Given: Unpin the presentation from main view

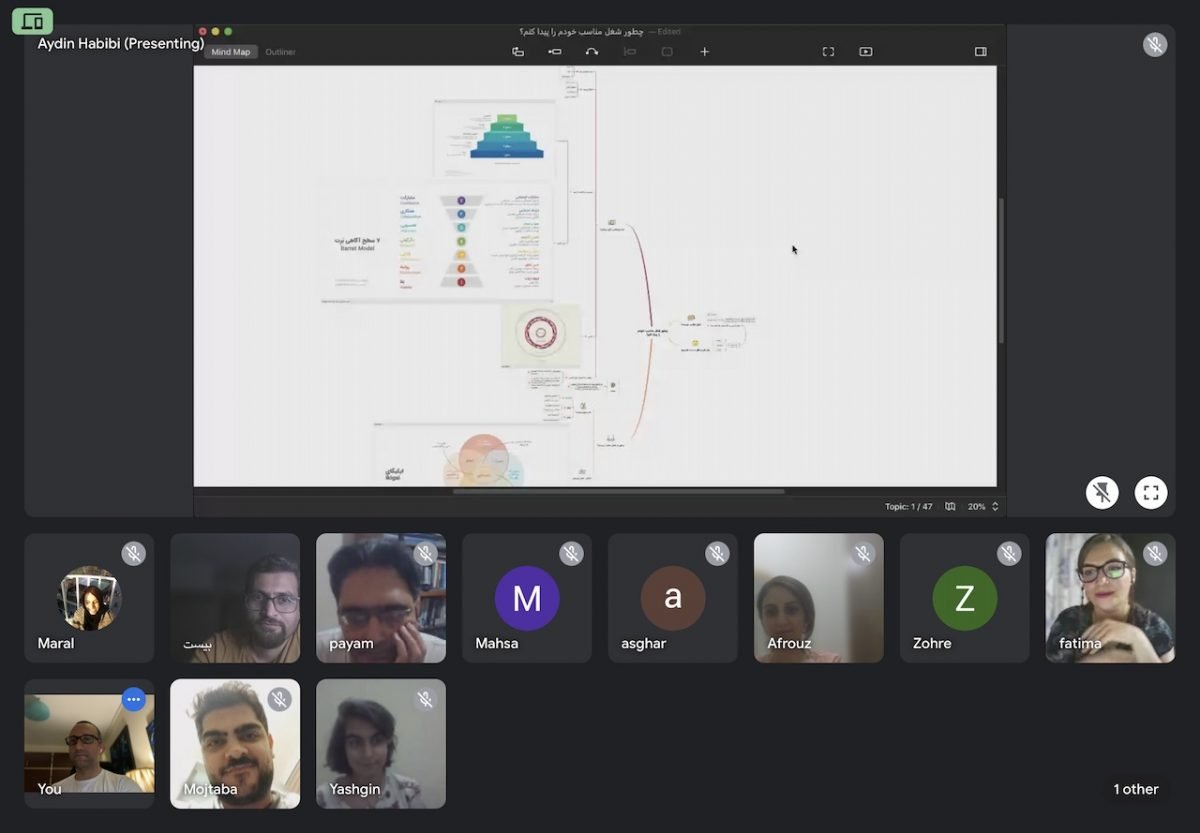Looking at the screenshot, I should (x=1102, y=492).
